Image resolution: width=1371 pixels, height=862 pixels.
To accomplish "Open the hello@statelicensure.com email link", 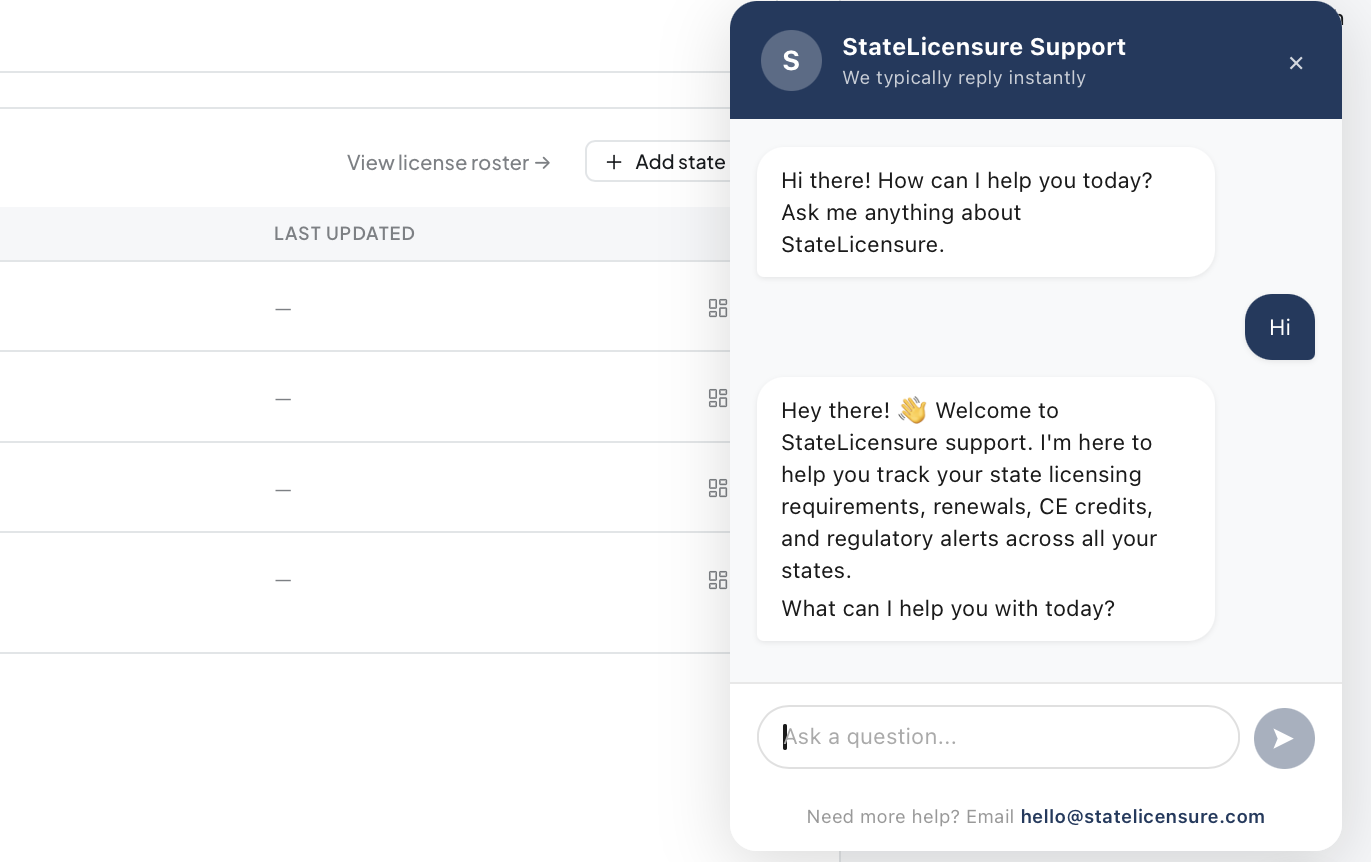I will [x=1142, y=817].
